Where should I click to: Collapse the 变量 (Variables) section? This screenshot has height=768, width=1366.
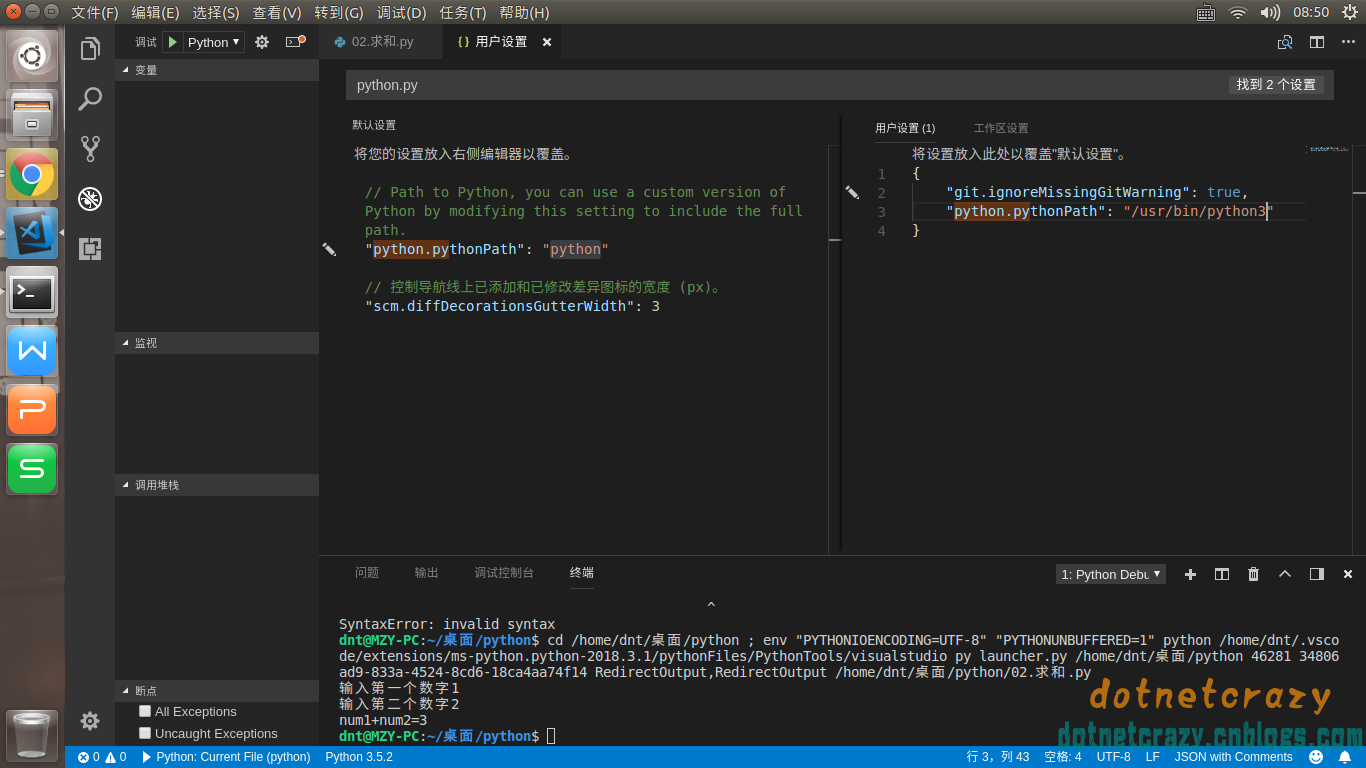[x=217, y=70]
